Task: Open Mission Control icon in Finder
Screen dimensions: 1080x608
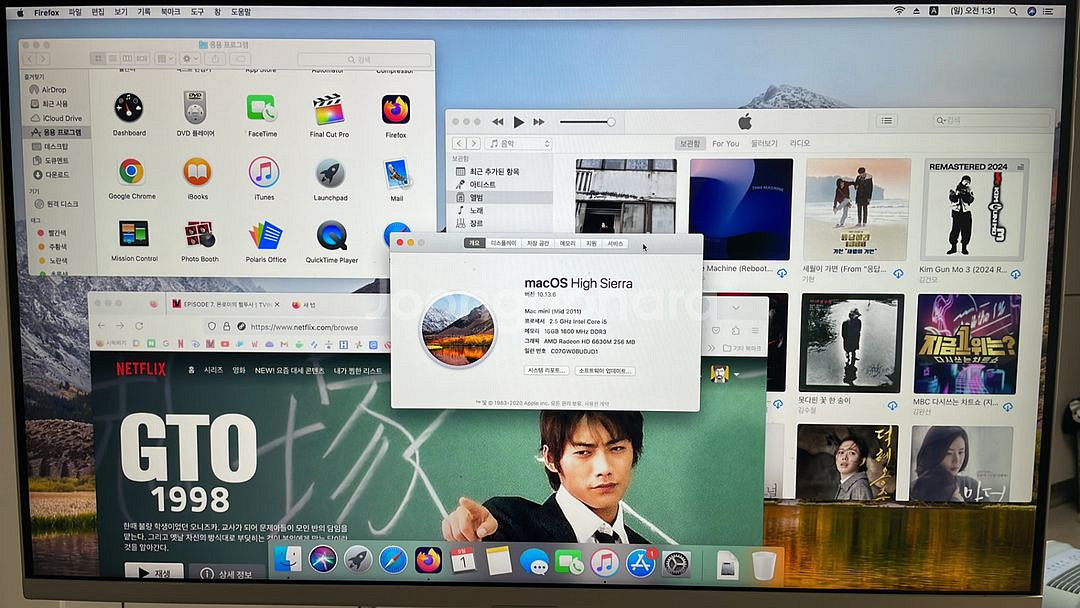Action: (134, 234)
